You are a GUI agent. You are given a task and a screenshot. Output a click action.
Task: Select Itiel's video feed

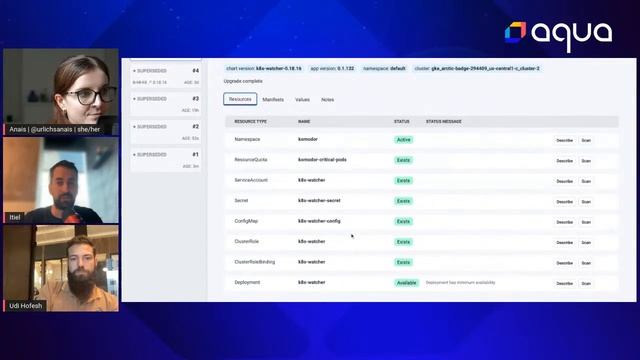(61, 180)
